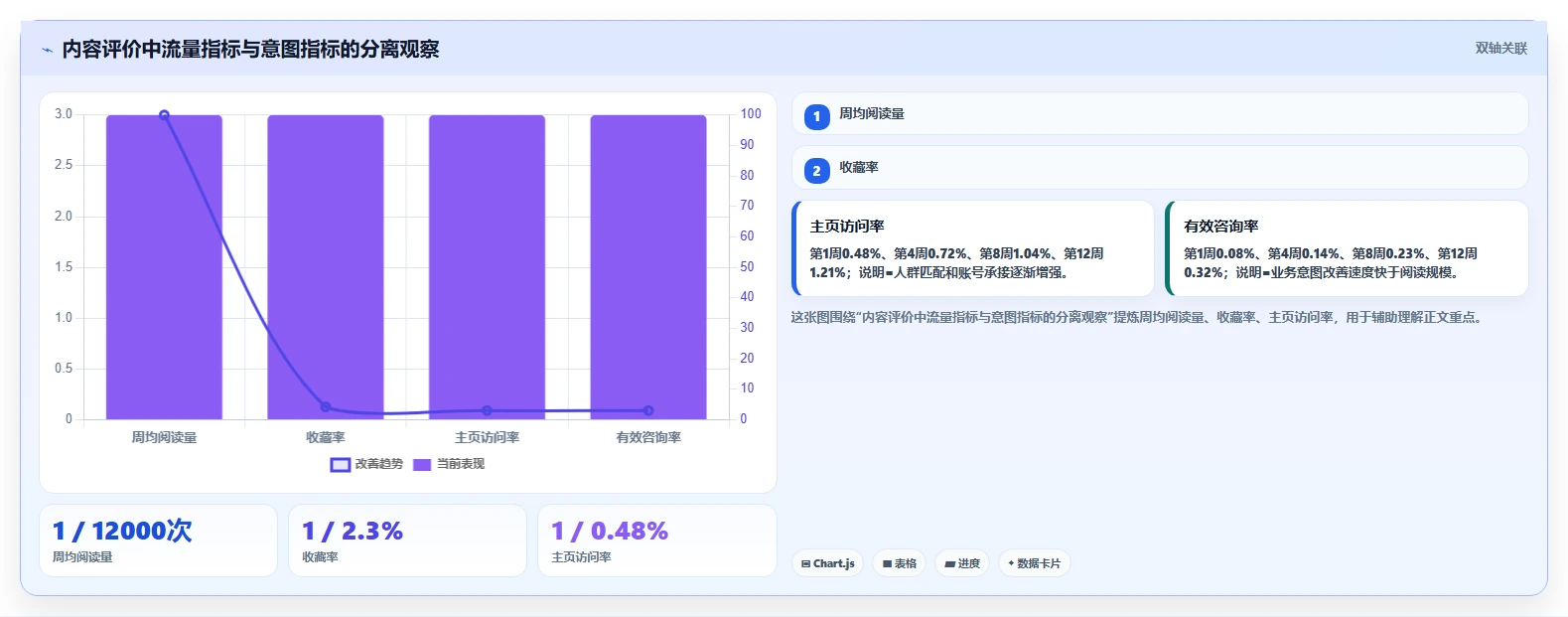Click the 有效咨询率 info card
This screenshot has height=617, width=1568.
pyautogui.click(x=1346, y=248)
